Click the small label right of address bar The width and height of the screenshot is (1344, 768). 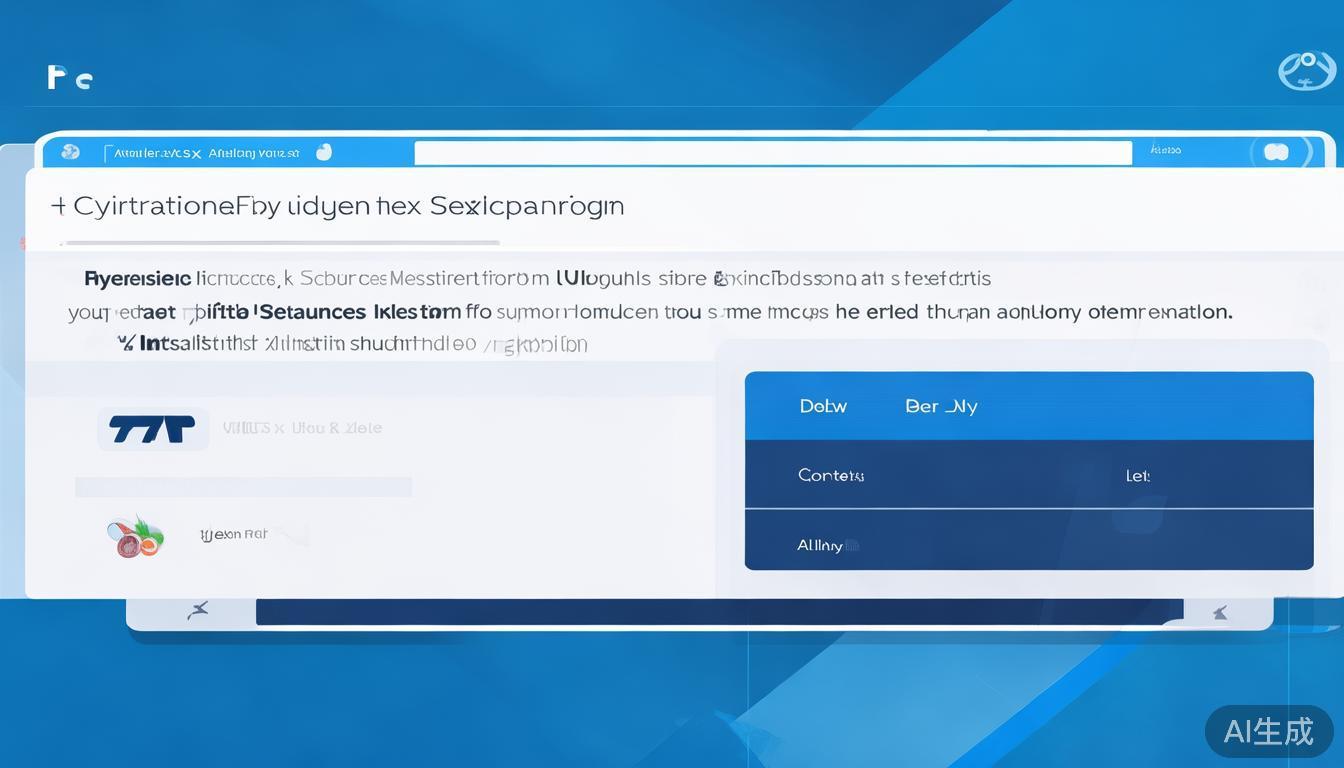coord(1165,150)
